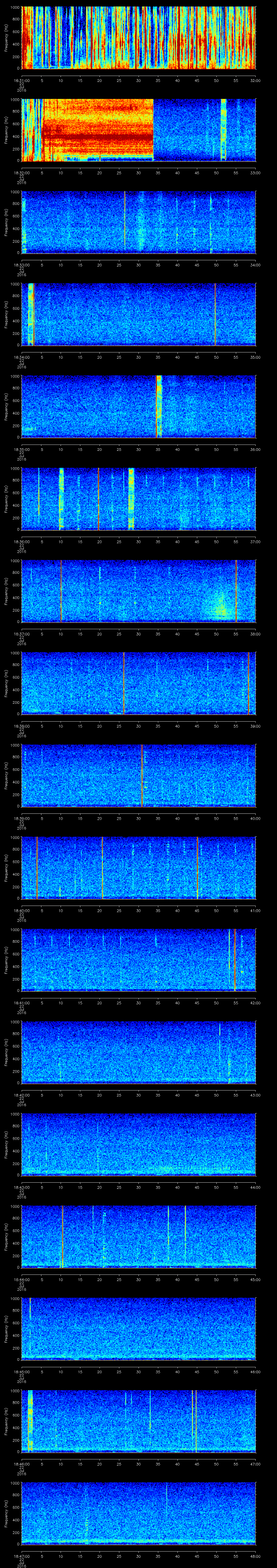Click the 48:00 end time label
The height and width of the screenshot is (1568, 277).
click(255, 1556)
